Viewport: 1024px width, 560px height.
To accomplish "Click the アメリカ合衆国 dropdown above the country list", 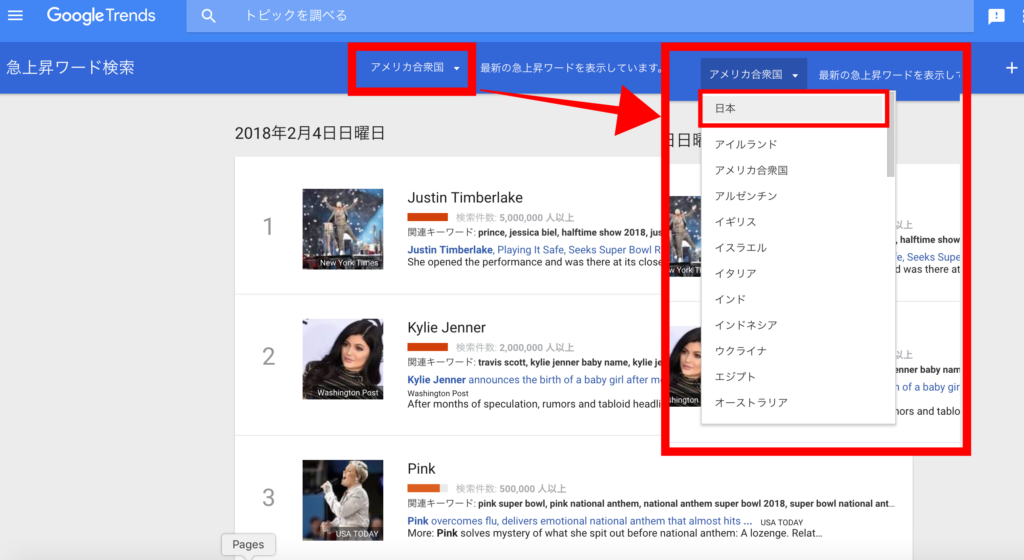I will [754, 74].
